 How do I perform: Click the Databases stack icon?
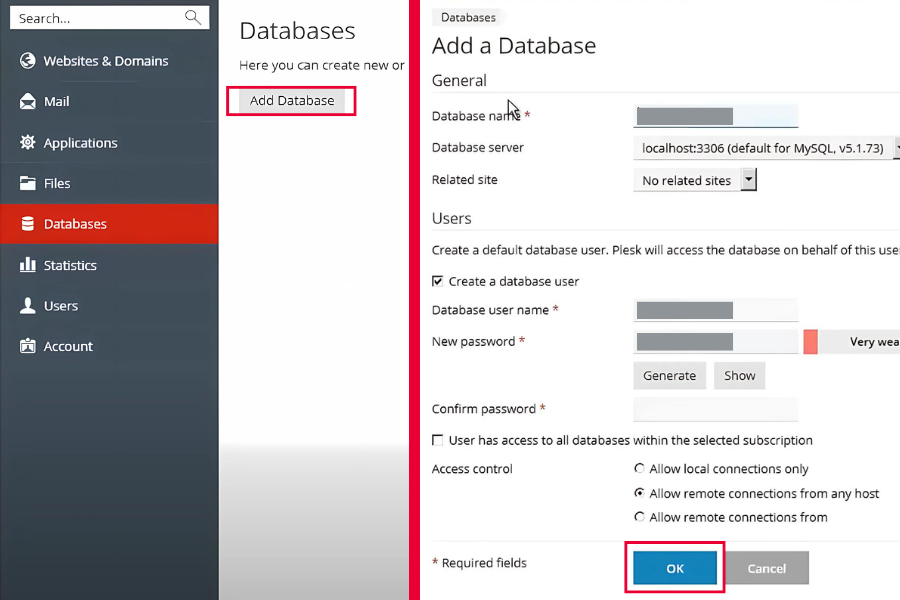click(27, 224)
